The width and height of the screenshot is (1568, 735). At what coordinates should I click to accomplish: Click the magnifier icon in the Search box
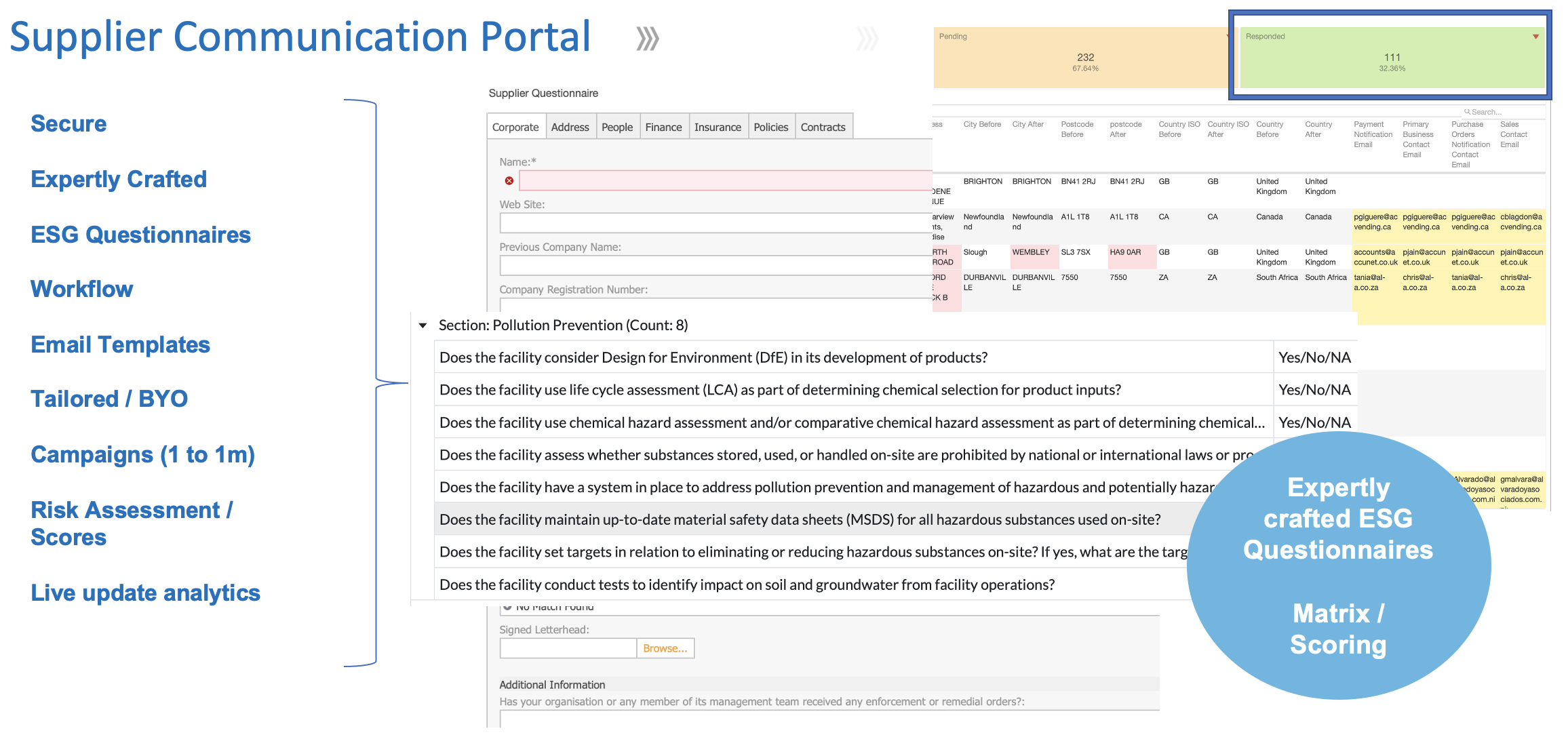coord(1467,112)
